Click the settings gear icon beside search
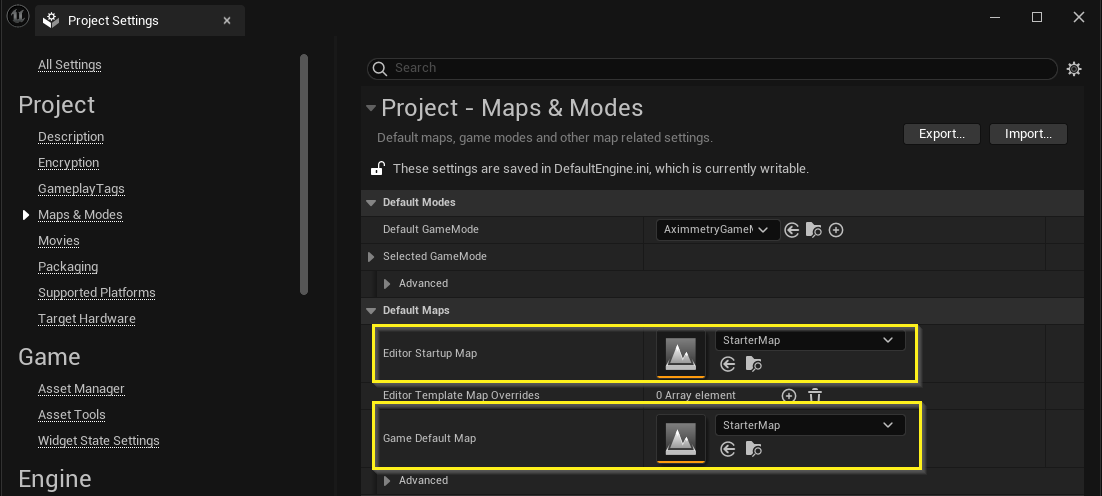Screen dimensions: 1102x496 [1074, 69]
